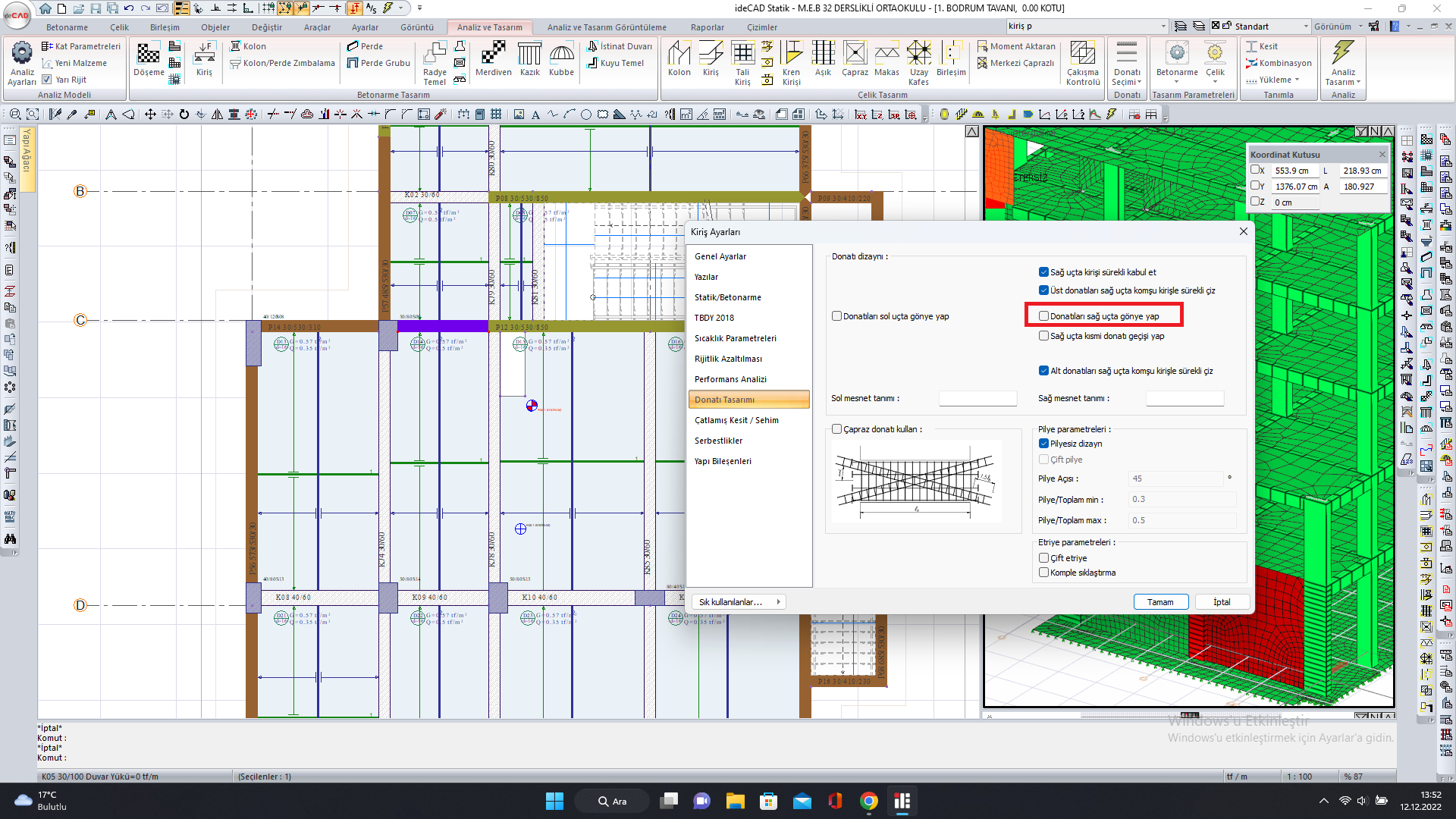The image size is (1456, 819).
Task: Click the Kat Parametreleri tool
Action: [81, 46]
